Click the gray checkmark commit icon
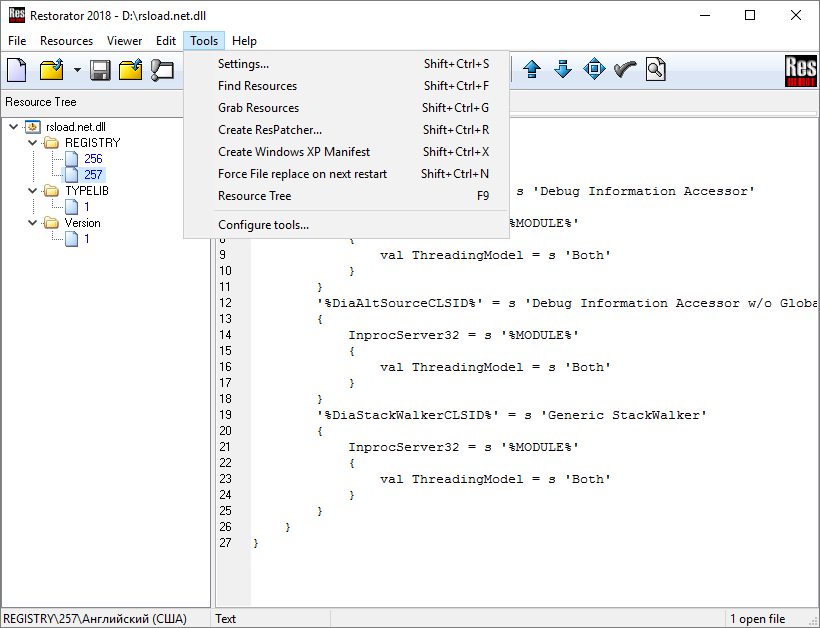Screen dimensions: 820x628 (625, 69)
